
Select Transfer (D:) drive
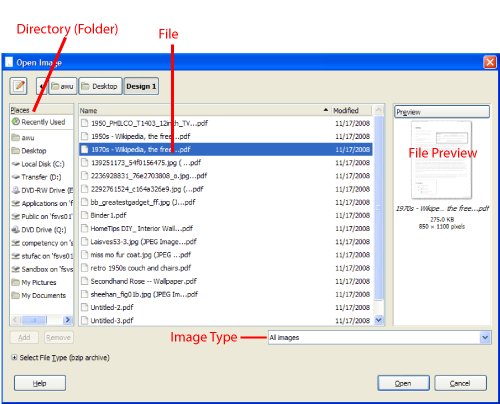(x=36, y=177)
